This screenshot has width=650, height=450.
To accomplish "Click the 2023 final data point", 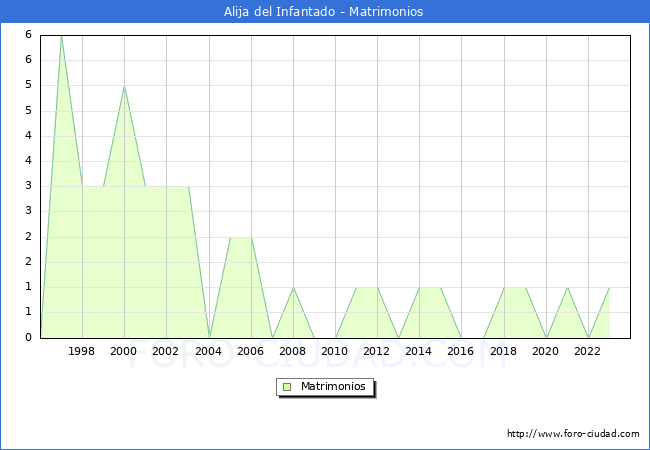I will pos(609,288).
